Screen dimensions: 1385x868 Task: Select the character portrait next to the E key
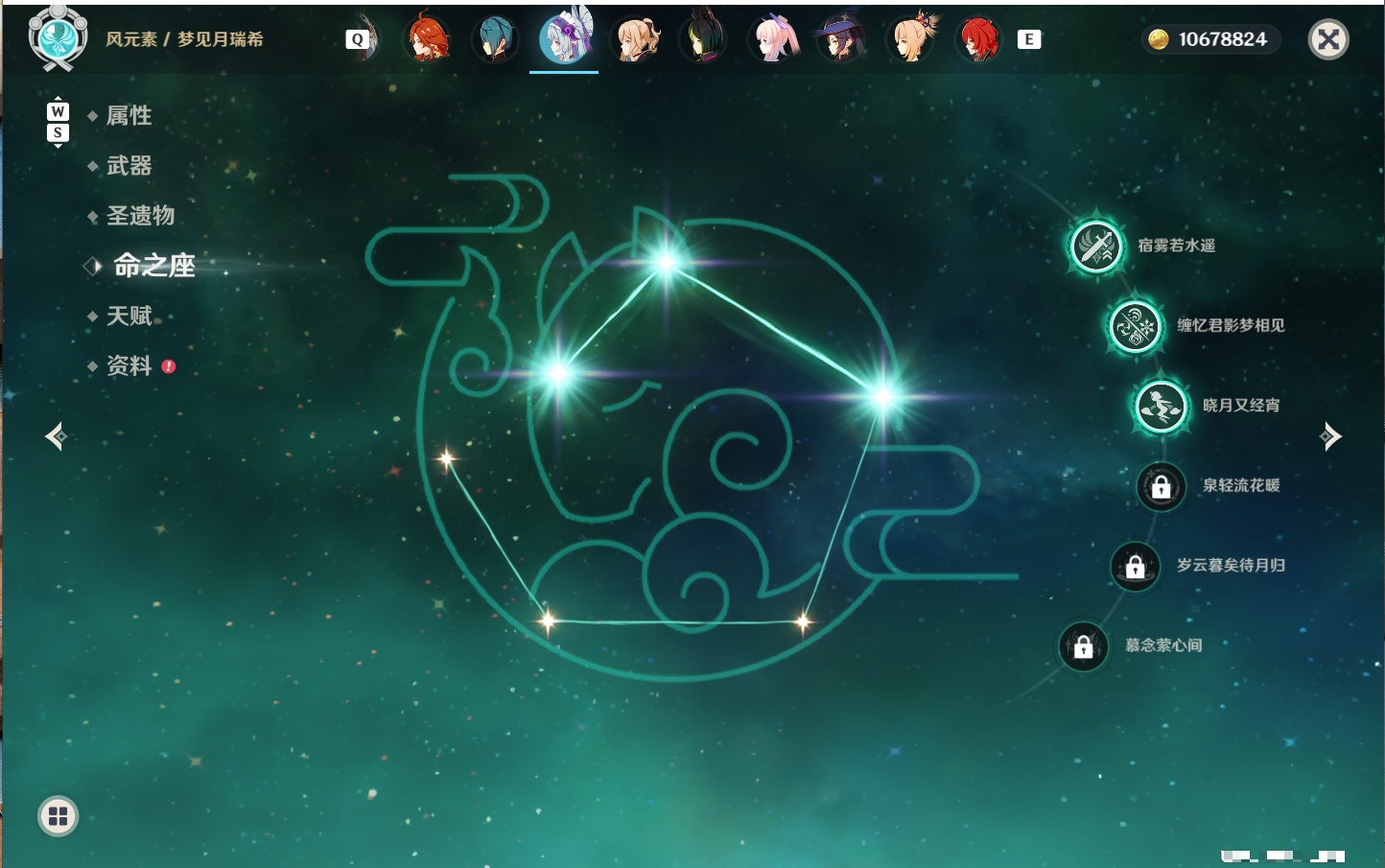coord(979,38)
